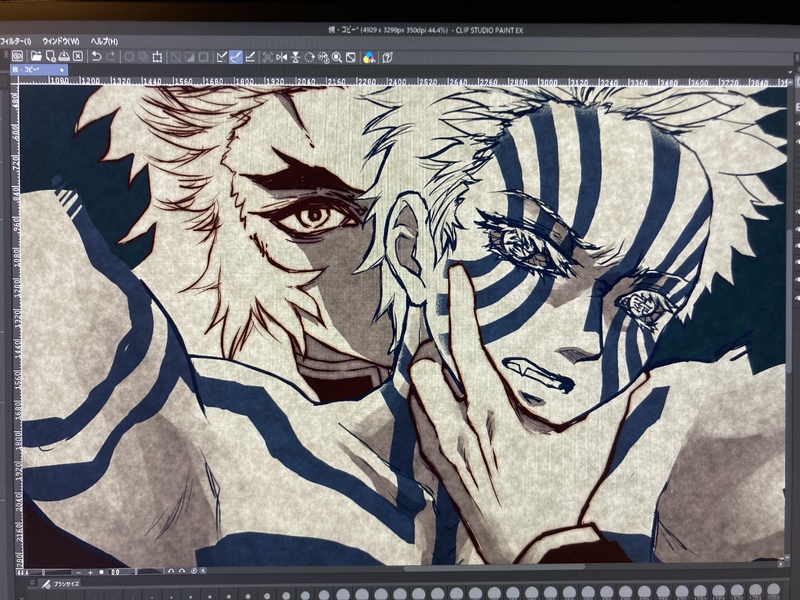Image resolution: width=800 pixels, height=600 pixels.
Task: Click the Show selection border icon
Action: pos(204,57)
